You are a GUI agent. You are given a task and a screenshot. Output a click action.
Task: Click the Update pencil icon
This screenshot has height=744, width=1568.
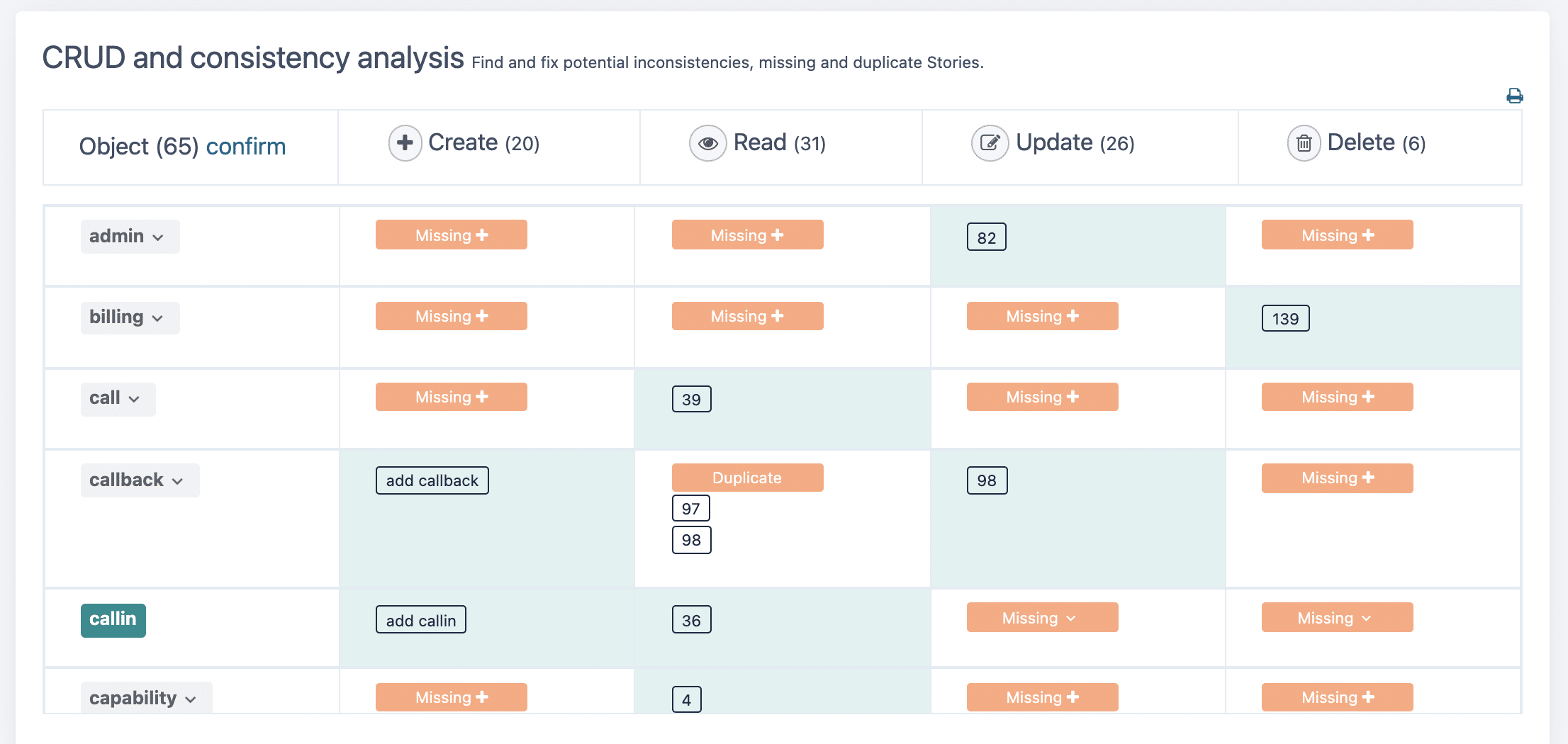pos(990,143)
